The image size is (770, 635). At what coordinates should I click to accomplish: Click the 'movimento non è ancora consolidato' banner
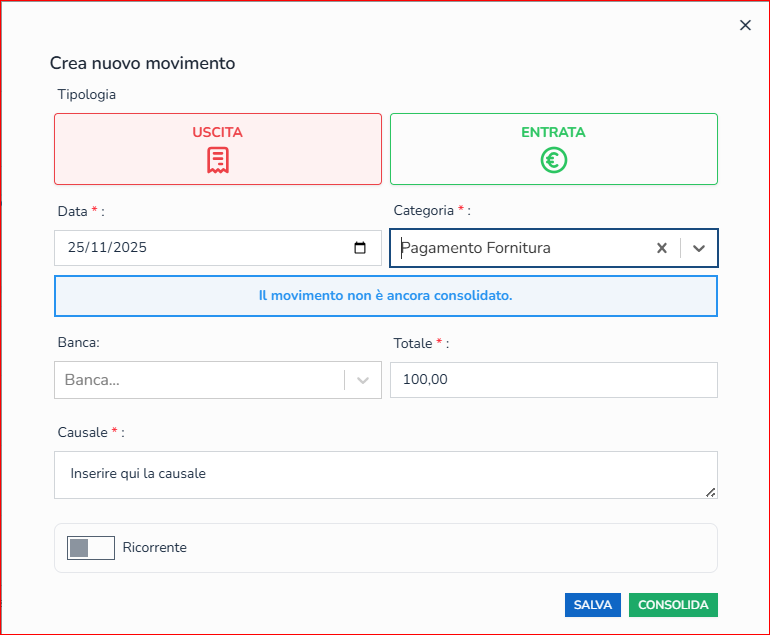[385, 296]
